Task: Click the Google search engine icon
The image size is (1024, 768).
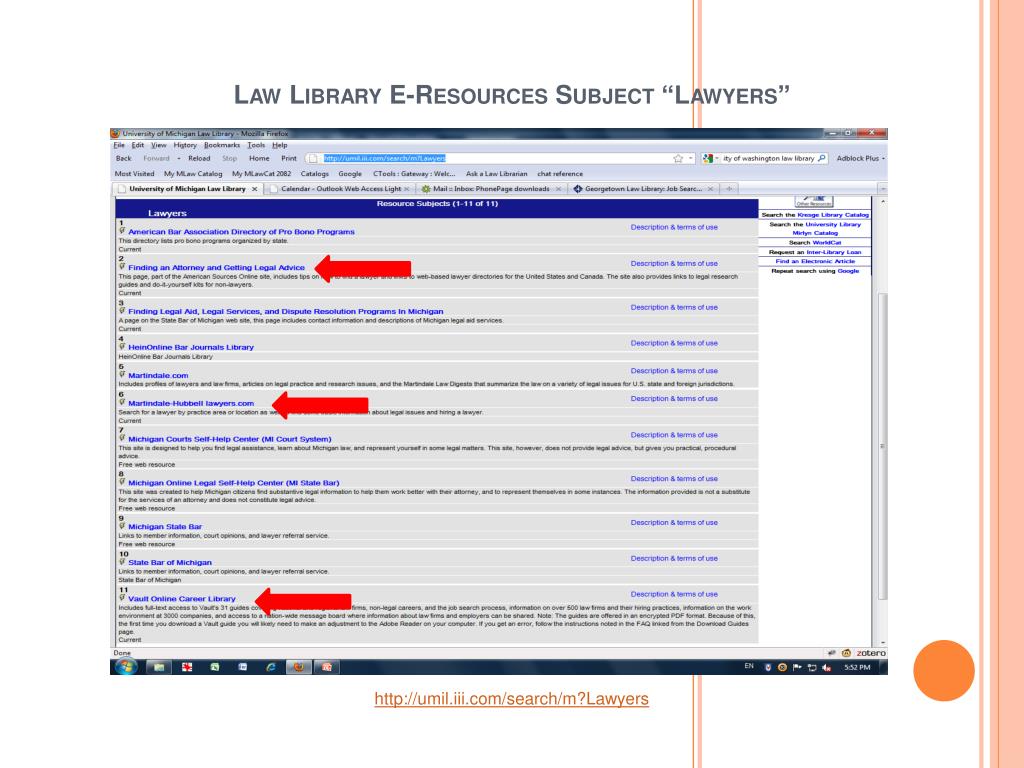Action: coord(707,159)
